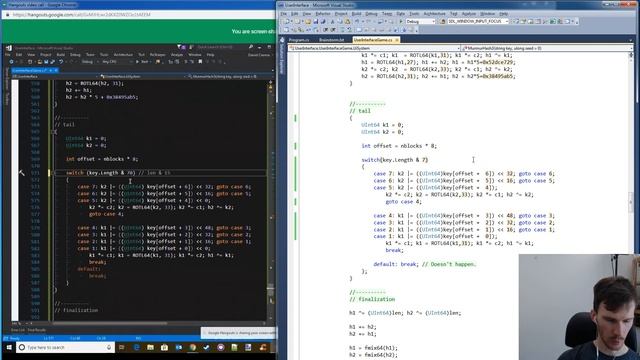Screen dimensions: 640x360
Task: Click Navigate Backward icon in dark Visual Studio toolbar
Action: point(11,62)
